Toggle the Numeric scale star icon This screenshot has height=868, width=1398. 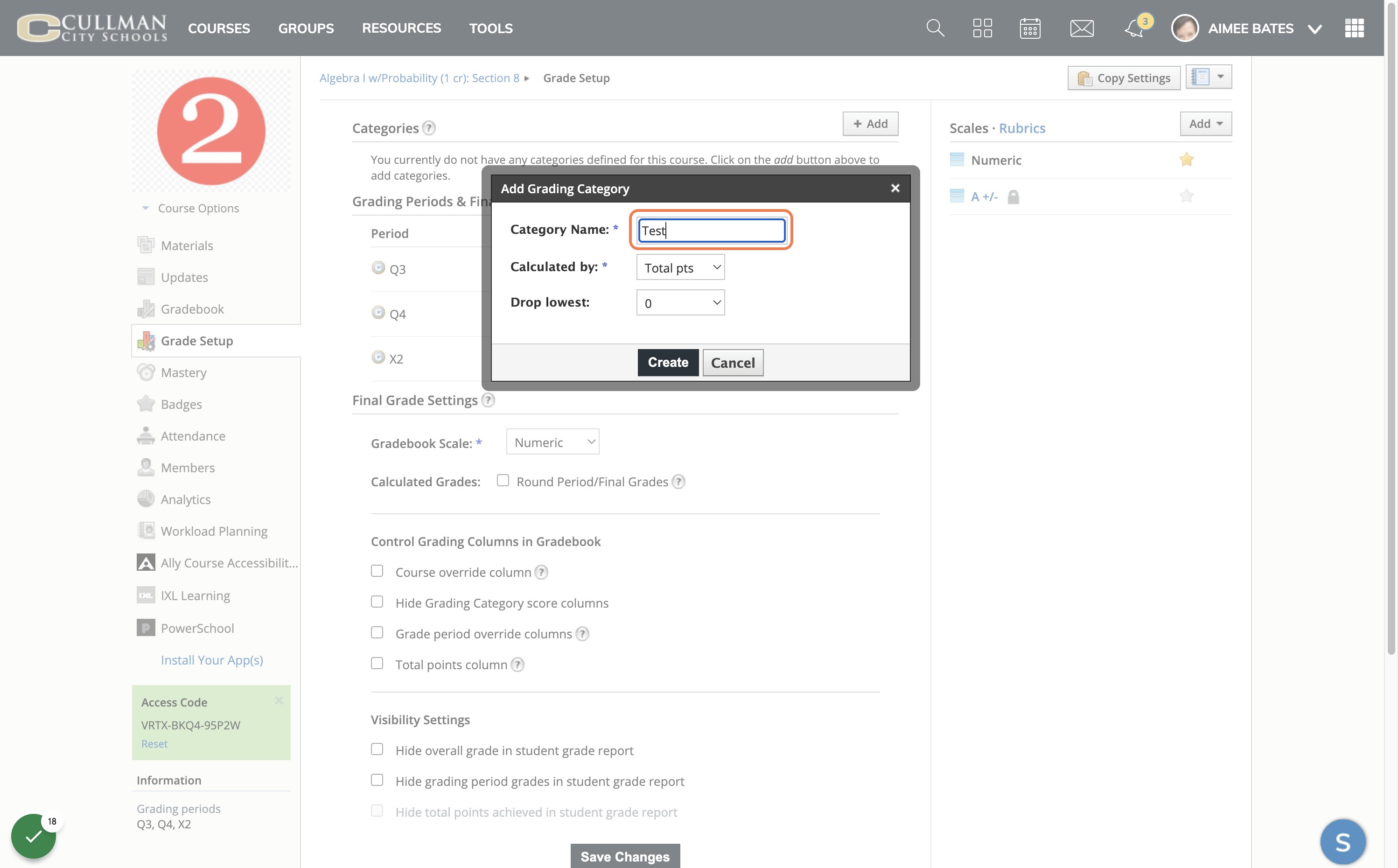click(1186, 160)
